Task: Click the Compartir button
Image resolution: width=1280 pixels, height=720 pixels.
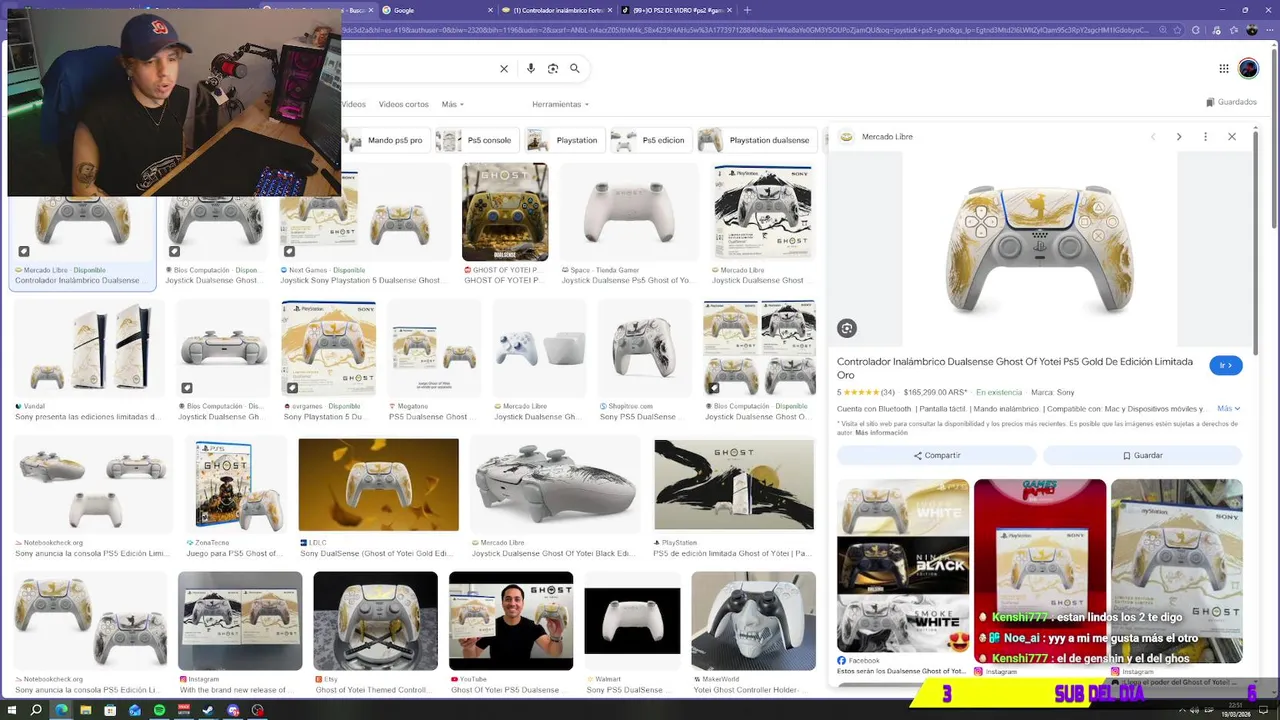Action: 937,455
